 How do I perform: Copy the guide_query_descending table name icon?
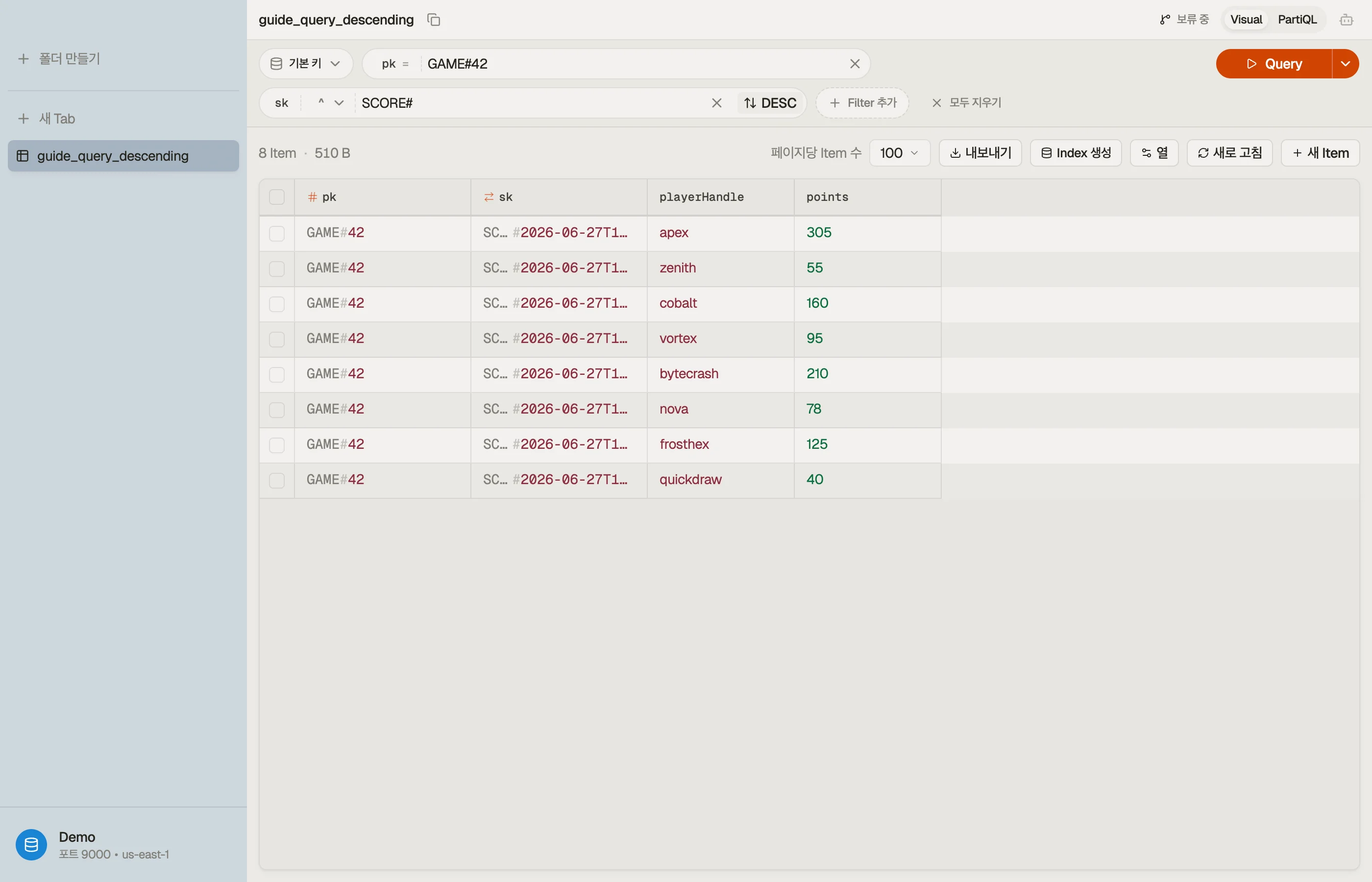(434, 20)
